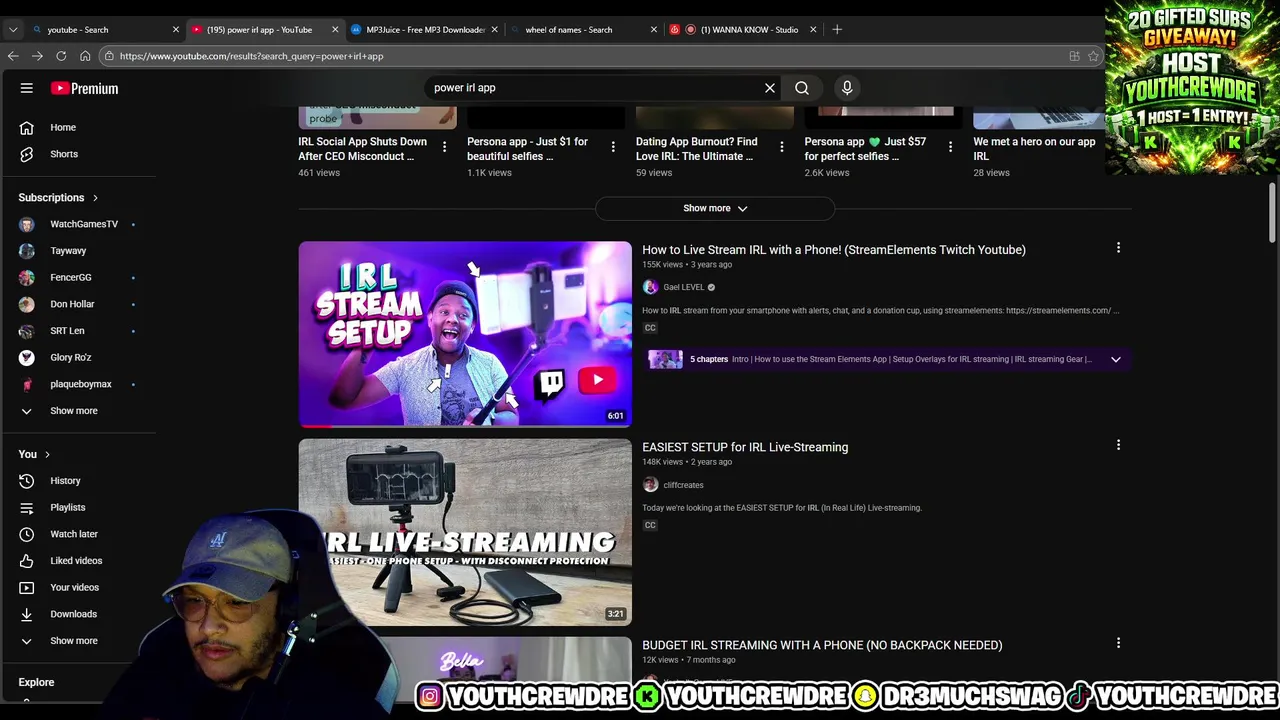Viewport: 1280px width, 720px height.
Task: Open Gael LEVEL channel name
Action: 684,287
